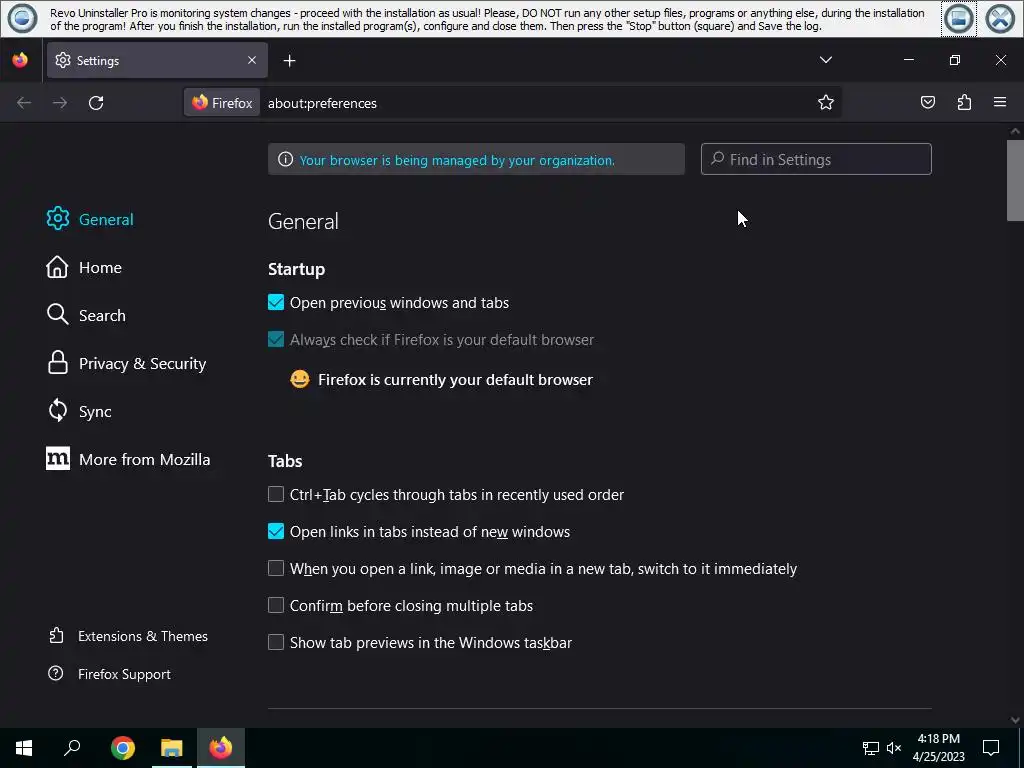Open a new tab with plus button
The width and height of the screenshot is (1024, 768).
pos(289,61)
